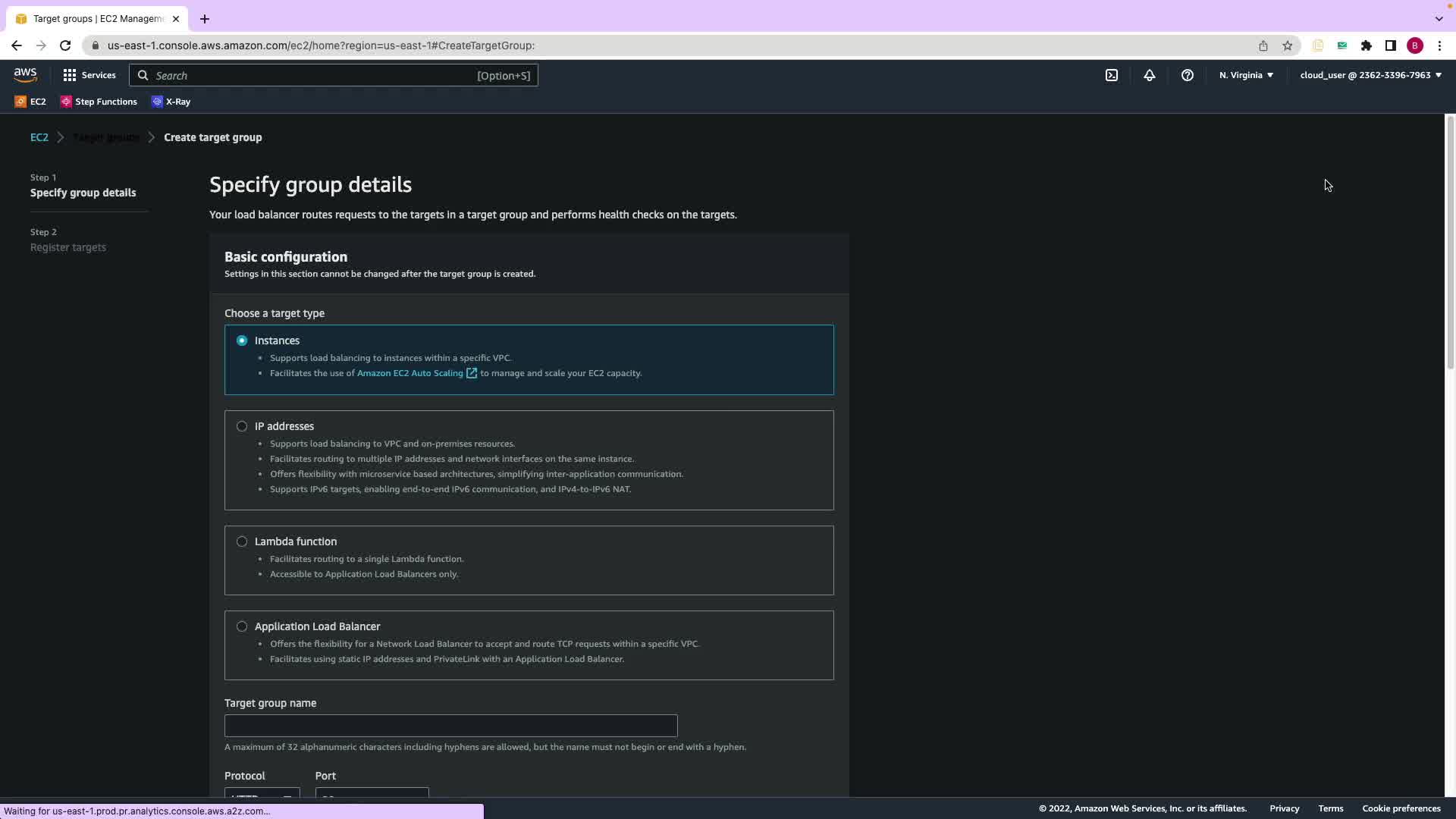Focus the Target group name field
The width and height of the screenshot is (1456, 819).
point(450,726)
